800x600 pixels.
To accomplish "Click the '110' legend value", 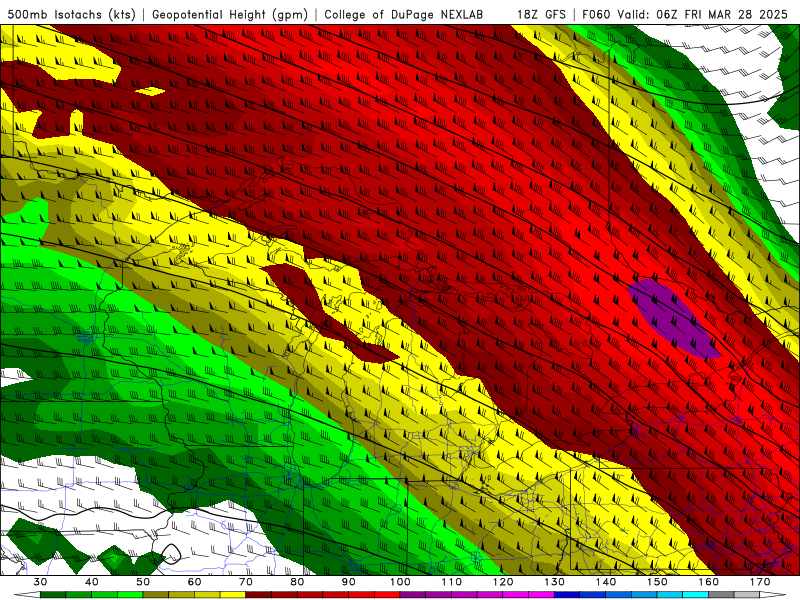I will pyautogui.click(x=452, y=582).
